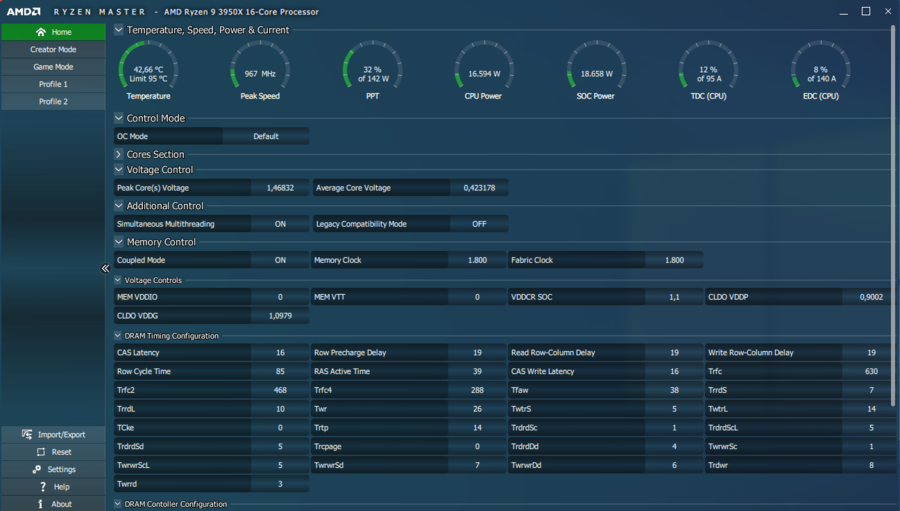Collapse the Additional Control section
This screenshot has width=900, height=511.
(x=119, y=206)
